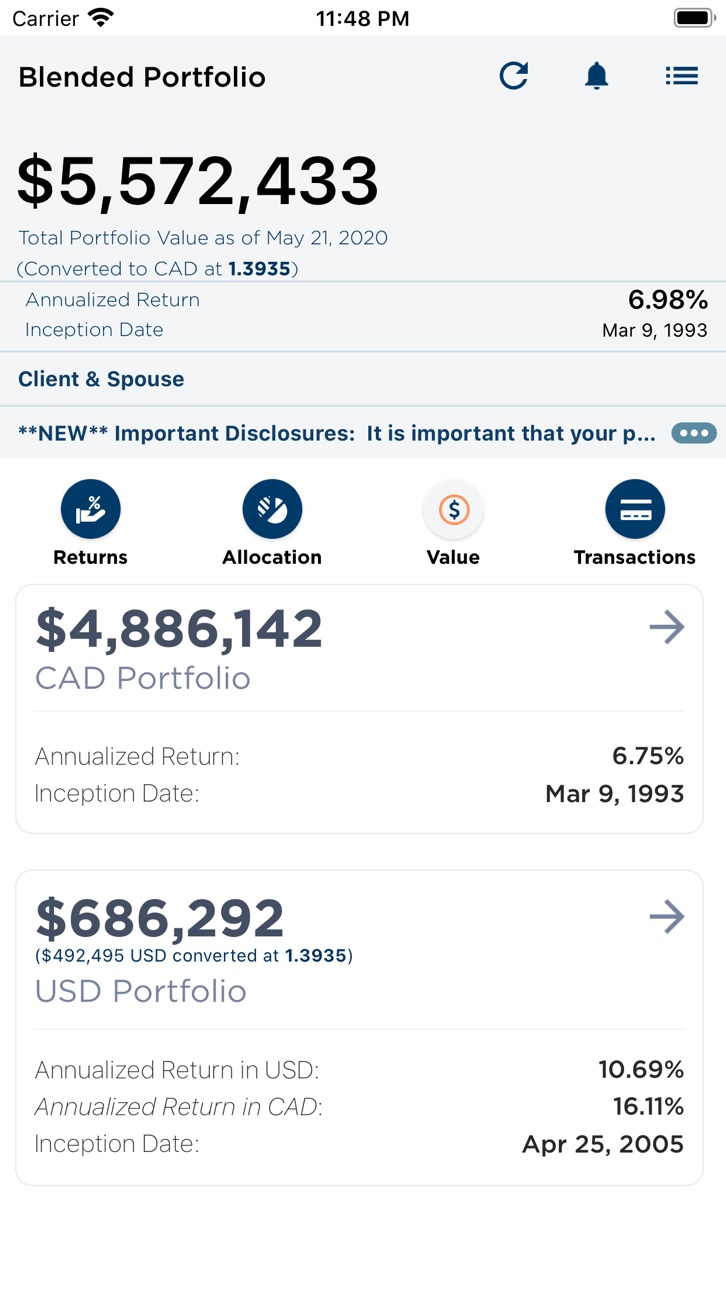Tap the refresh icon in header
726x1290 pixels.
click(x=514, y=76)
